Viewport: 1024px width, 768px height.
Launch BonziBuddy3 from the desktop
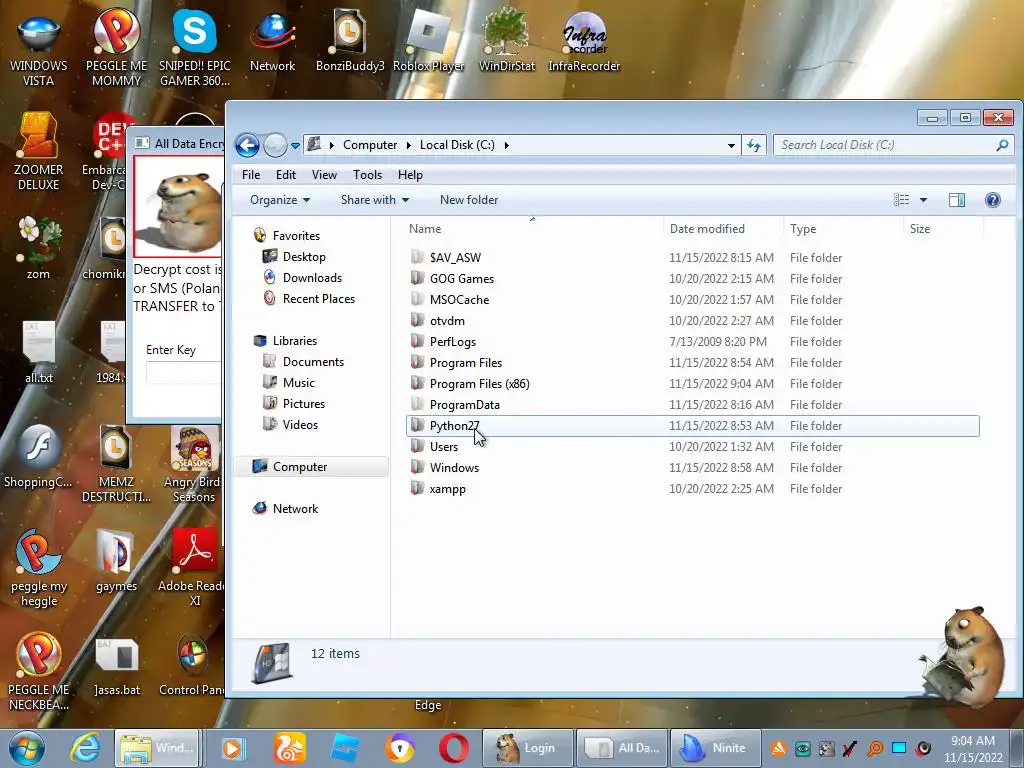[x=350, y=40]
